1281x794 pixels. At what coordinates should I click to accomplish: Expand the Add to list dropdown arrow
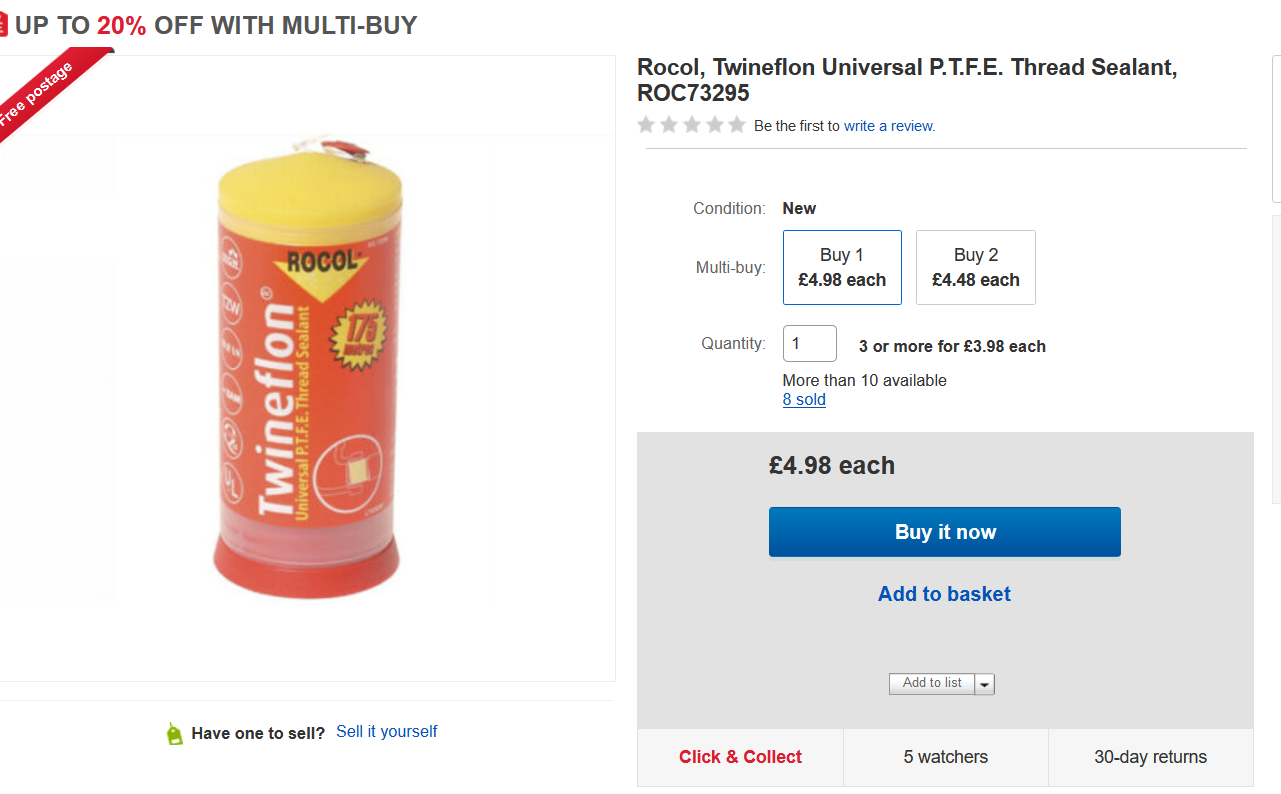pyautogui.click(x=985, y=684)
